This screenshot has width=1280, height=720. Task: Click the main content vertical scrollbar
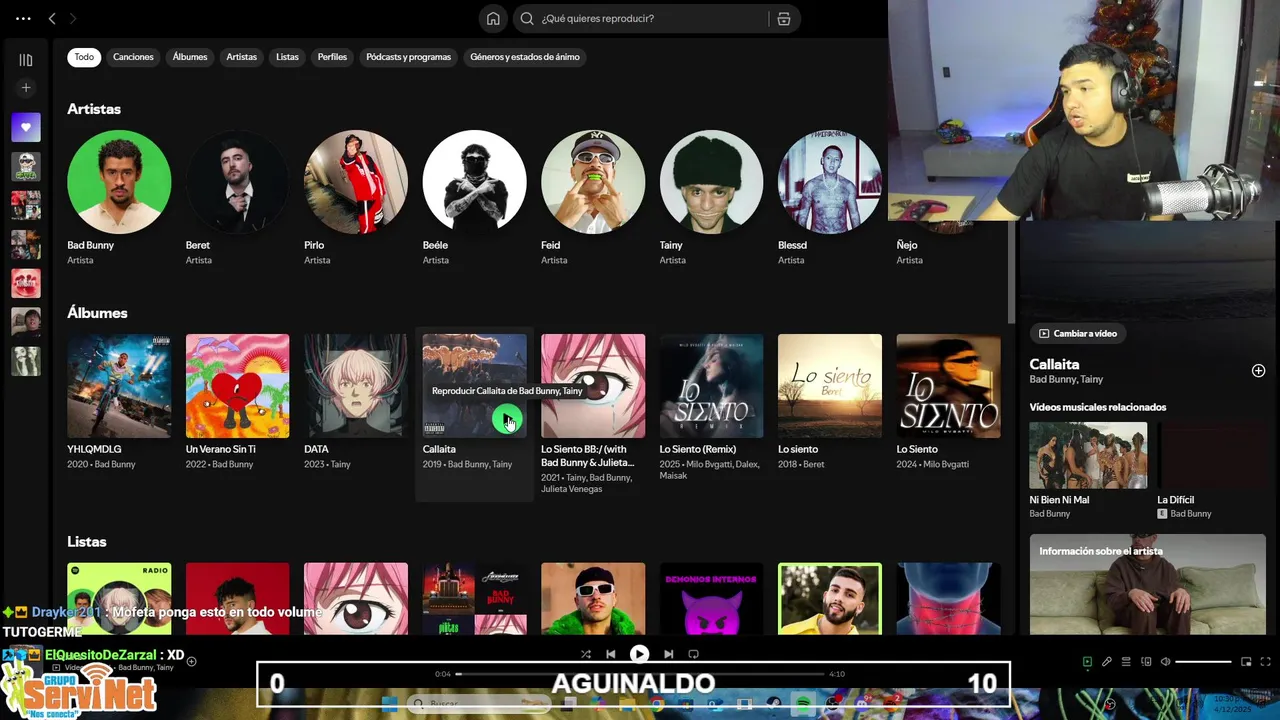tap(1011, 270)
